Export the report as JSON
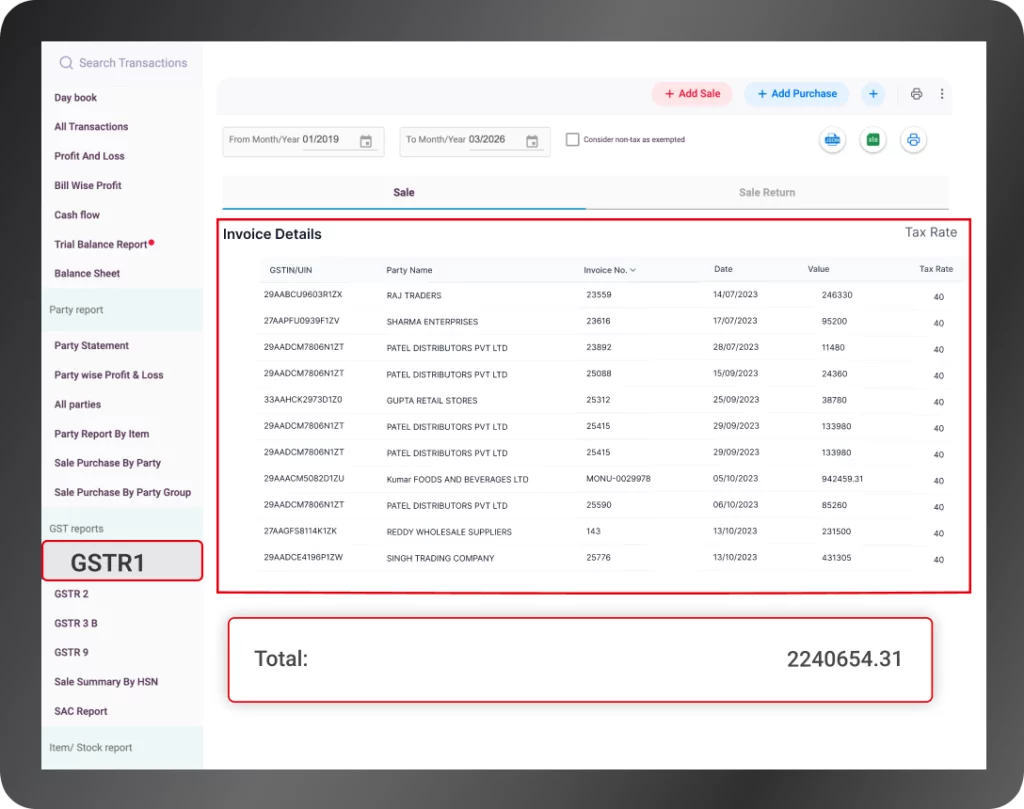 833,140
